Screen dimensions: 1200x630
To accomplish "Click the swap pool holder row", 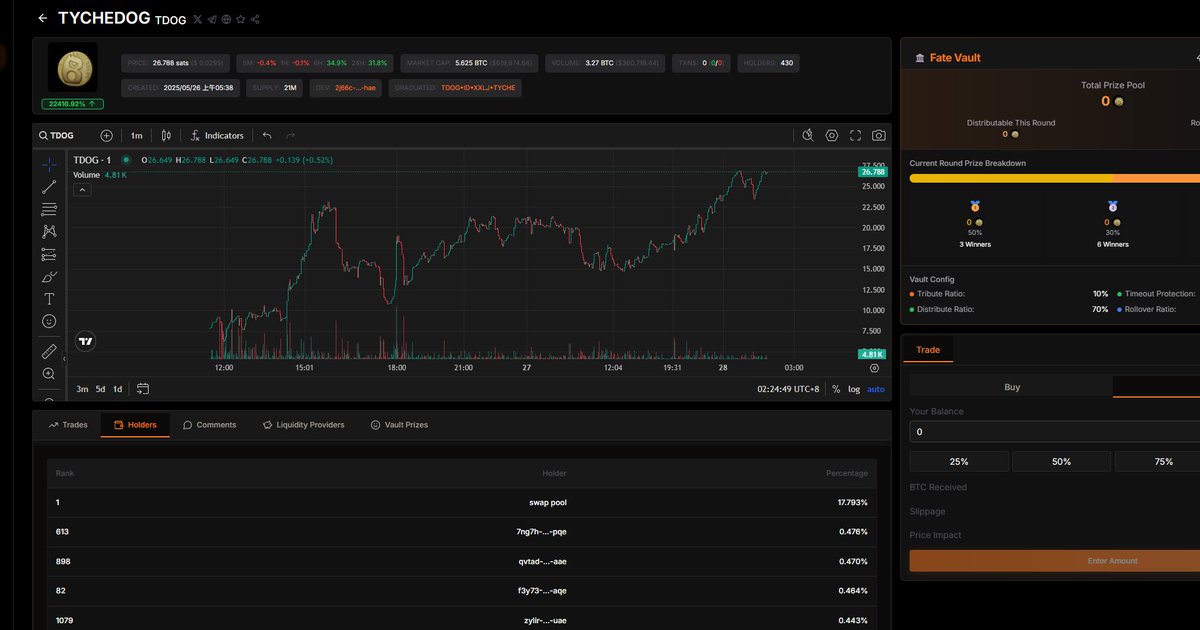I will click(x=462, y=502).
